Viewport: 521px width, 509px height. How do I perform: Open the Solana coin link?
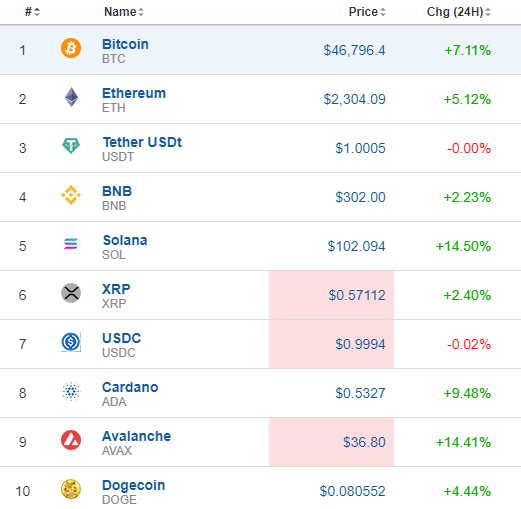(125, 240)
